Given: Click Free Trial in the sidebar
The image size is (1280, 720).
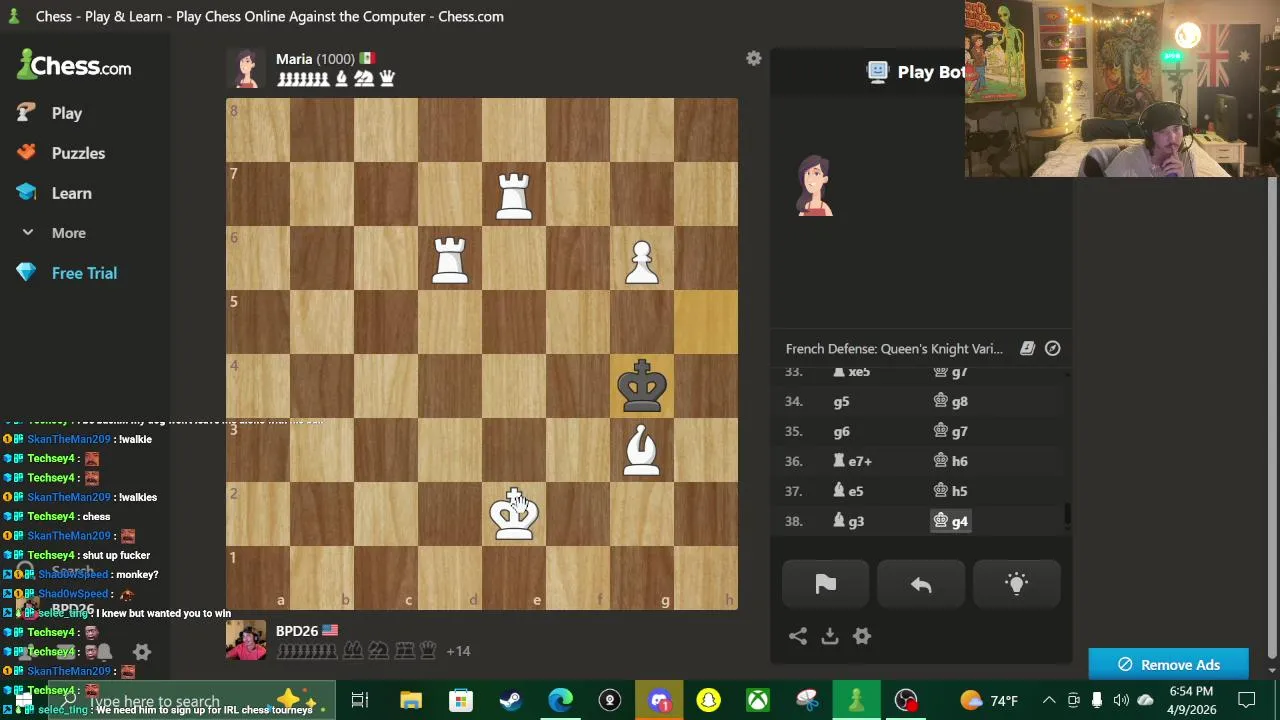Looking at the screenshot, I should click(x=85, y=273).
